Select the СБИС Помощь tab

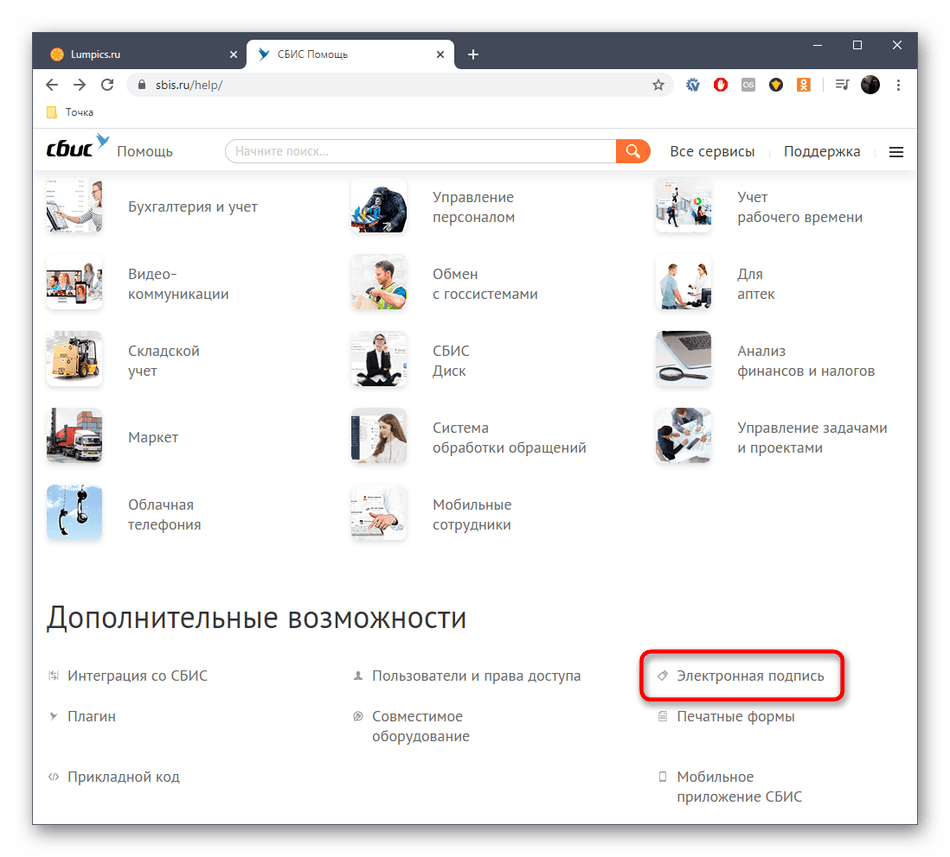(x=350, y=55)
